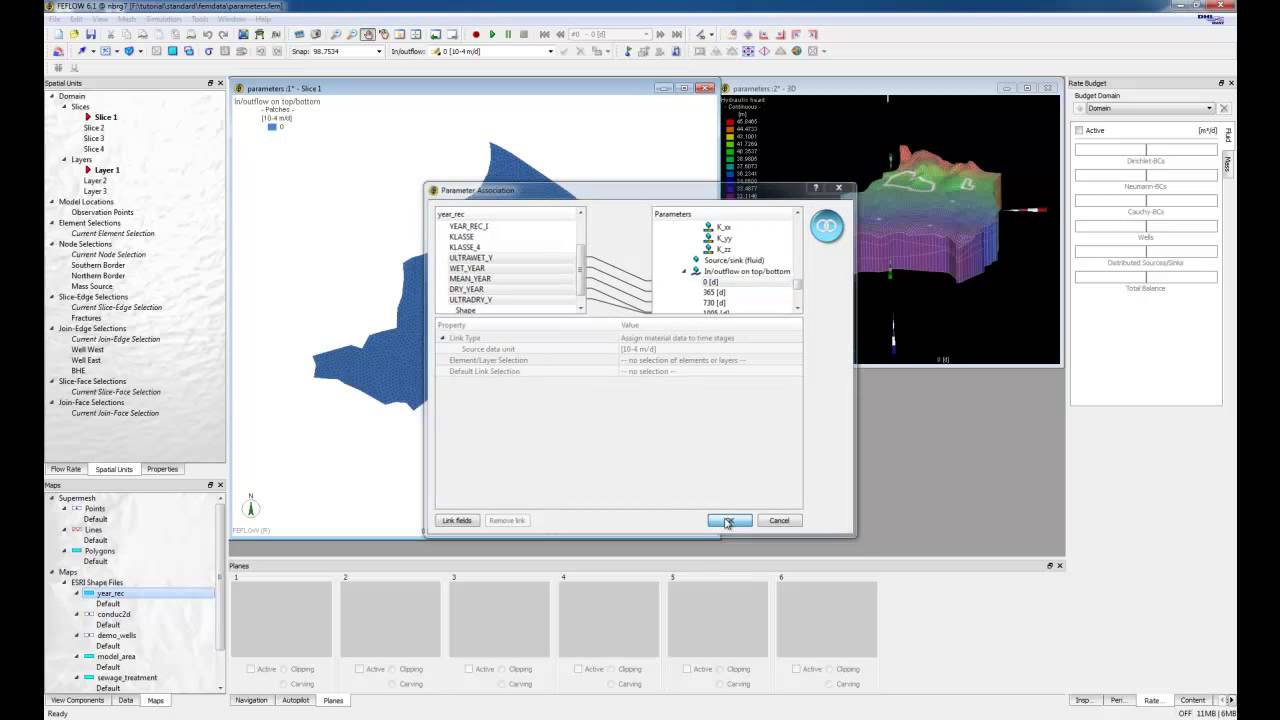Select the Pan hand tool
Screen dimensions: 1280x720
369,34
